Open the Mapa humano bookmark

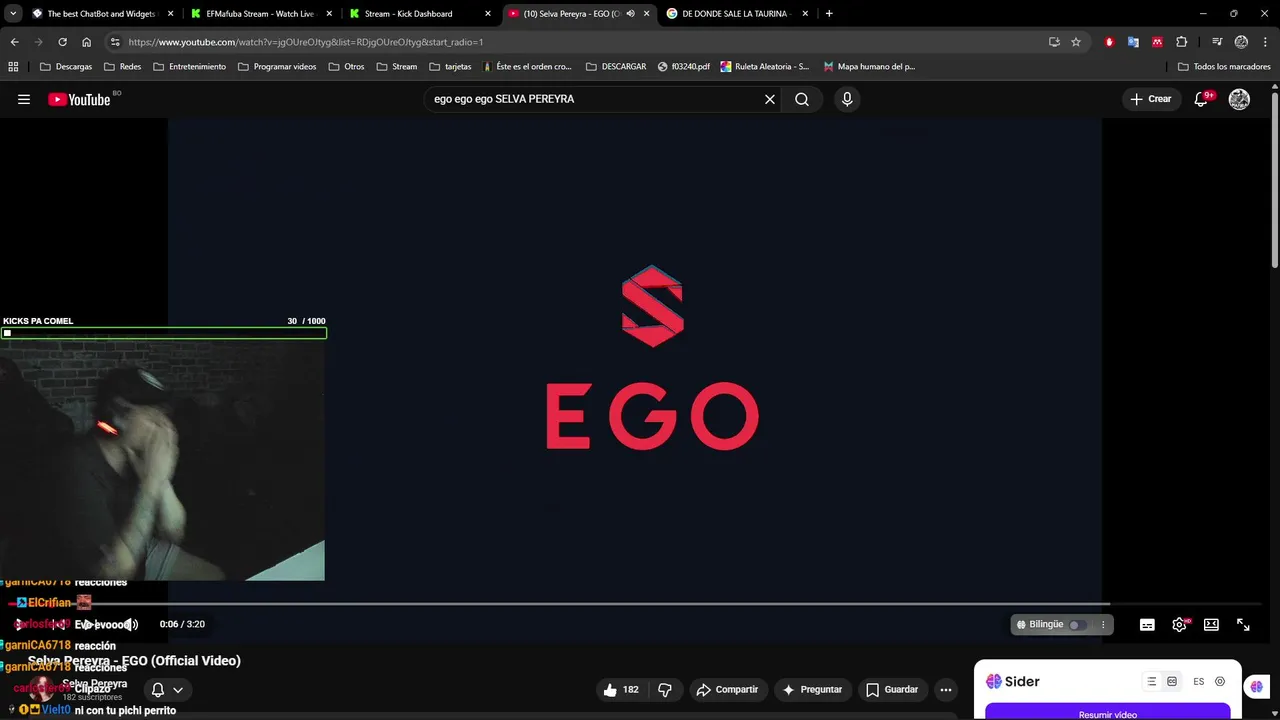869,67
